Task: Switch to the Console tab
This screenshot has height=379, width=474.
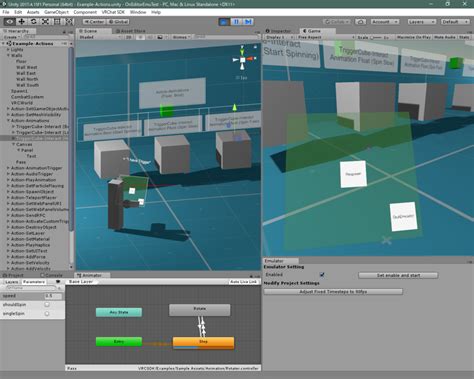Action: pos(51,275)
